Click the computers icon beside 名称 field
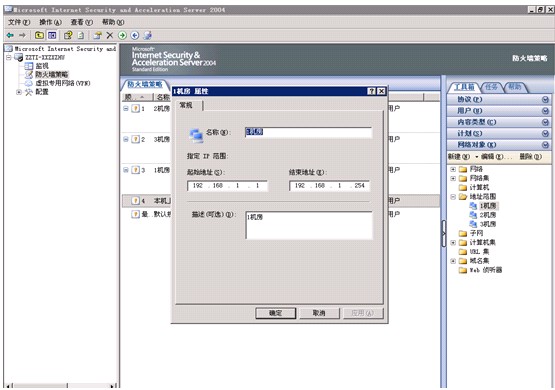555x390 pixels. click(196, 135)
